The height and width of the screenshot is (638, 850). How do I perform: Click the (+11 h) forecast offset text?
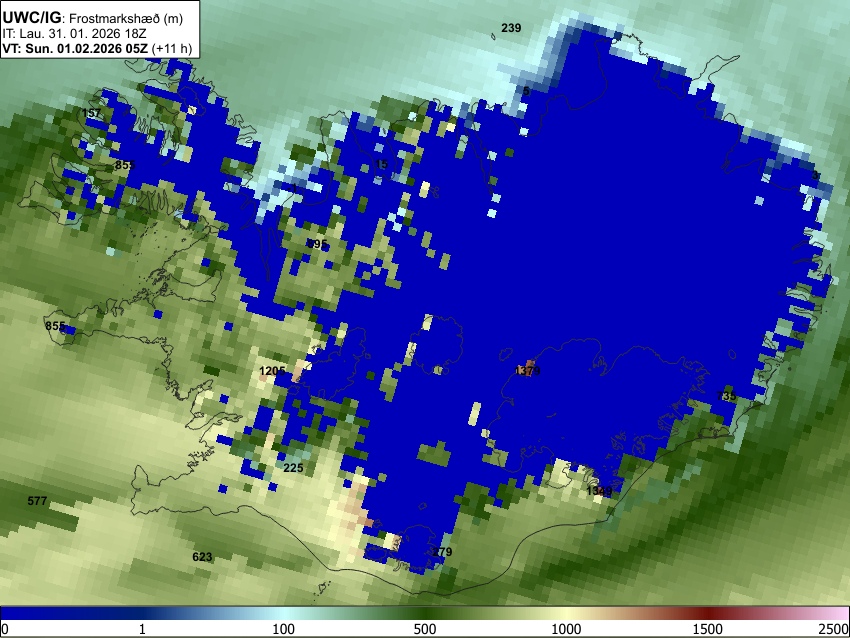(x=171, y=48)
